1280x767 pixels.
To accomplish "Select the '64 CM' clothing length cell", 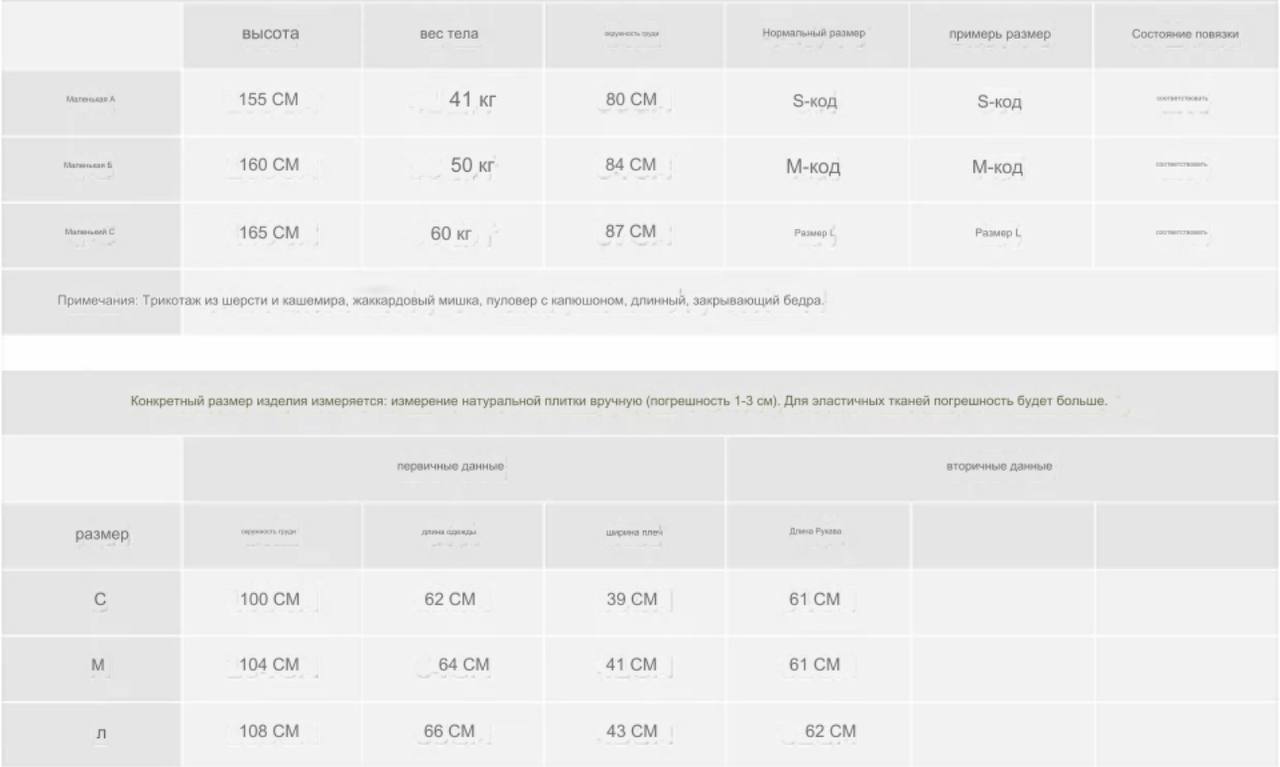I will (452, 666).
